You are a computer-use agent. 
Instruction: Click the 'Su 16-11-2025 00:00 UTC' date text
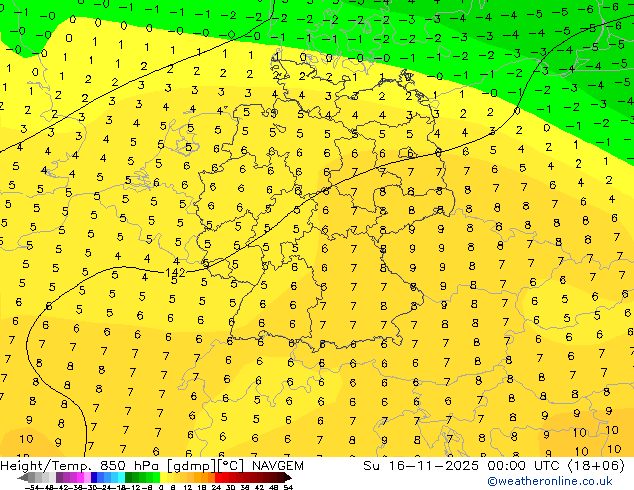pyautogui.click(x=463, y=466)
